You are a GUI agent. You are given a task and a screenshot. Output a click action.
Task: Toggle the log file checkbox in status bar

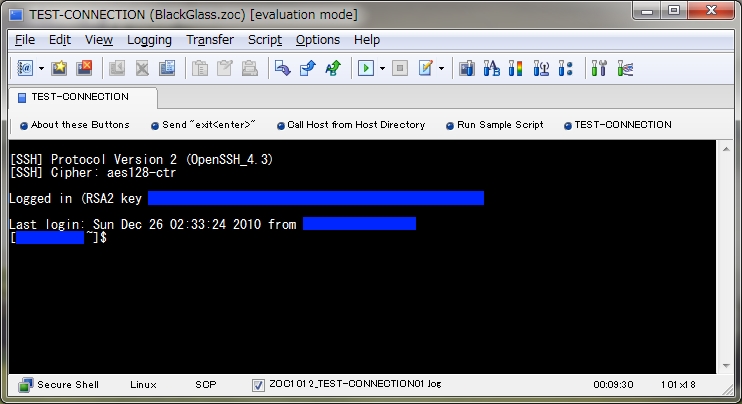tap(258, 385)
